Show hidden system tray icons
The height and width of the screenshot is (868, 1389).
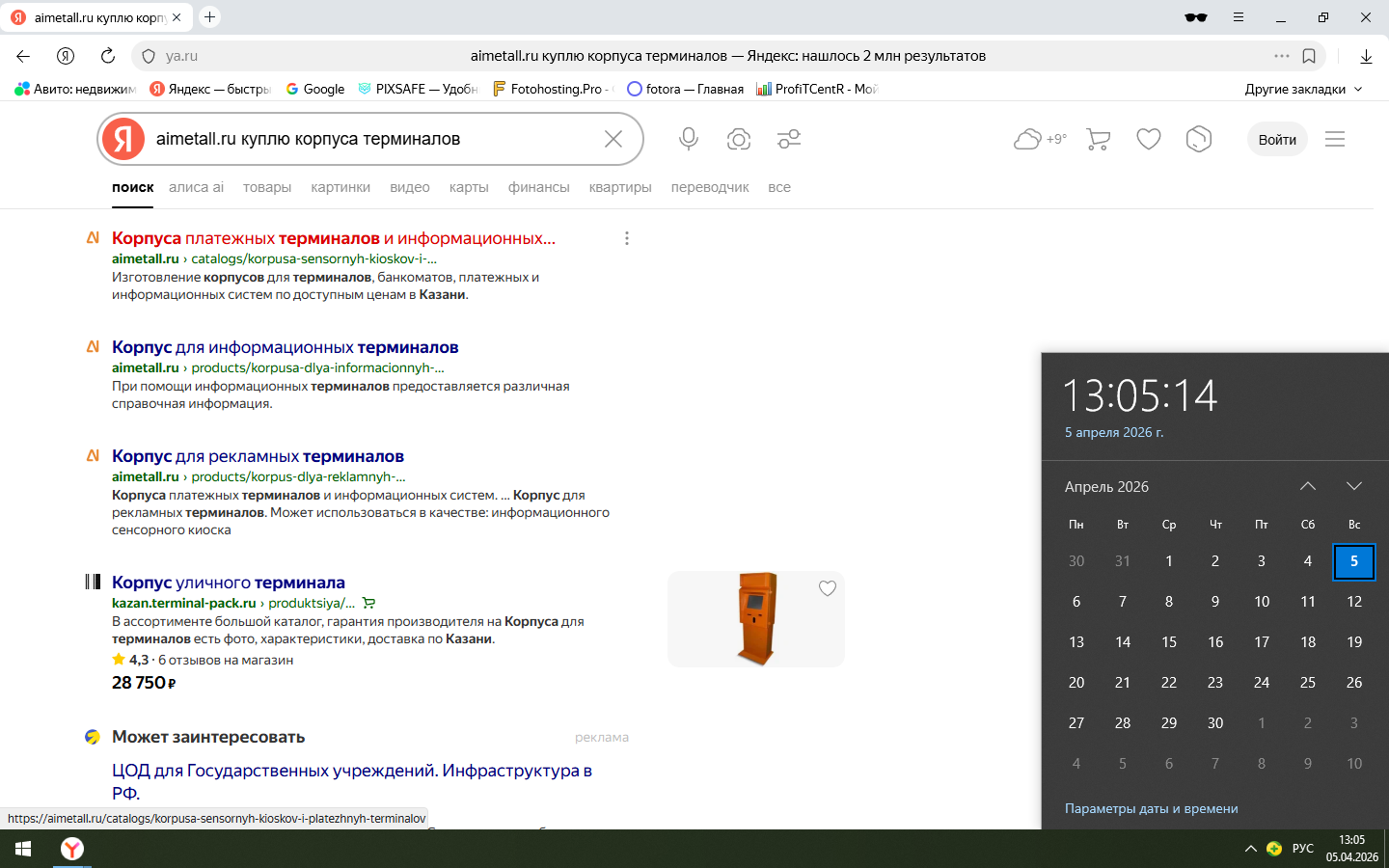tap(1250, 849)
